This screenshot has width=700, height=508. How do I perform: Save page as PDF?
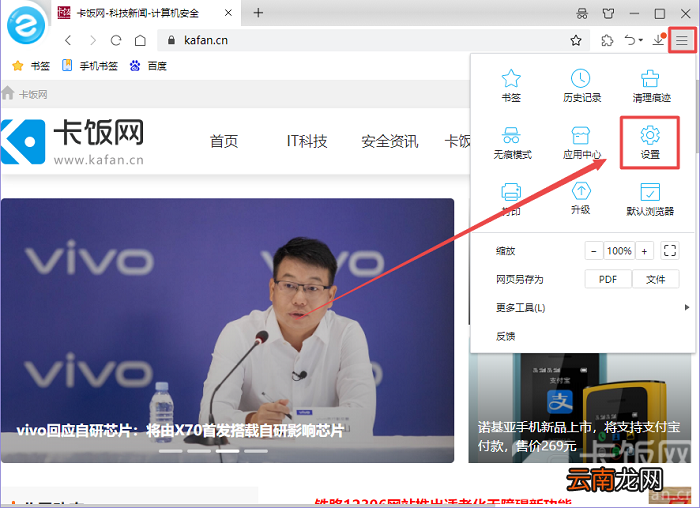point(608,279)
